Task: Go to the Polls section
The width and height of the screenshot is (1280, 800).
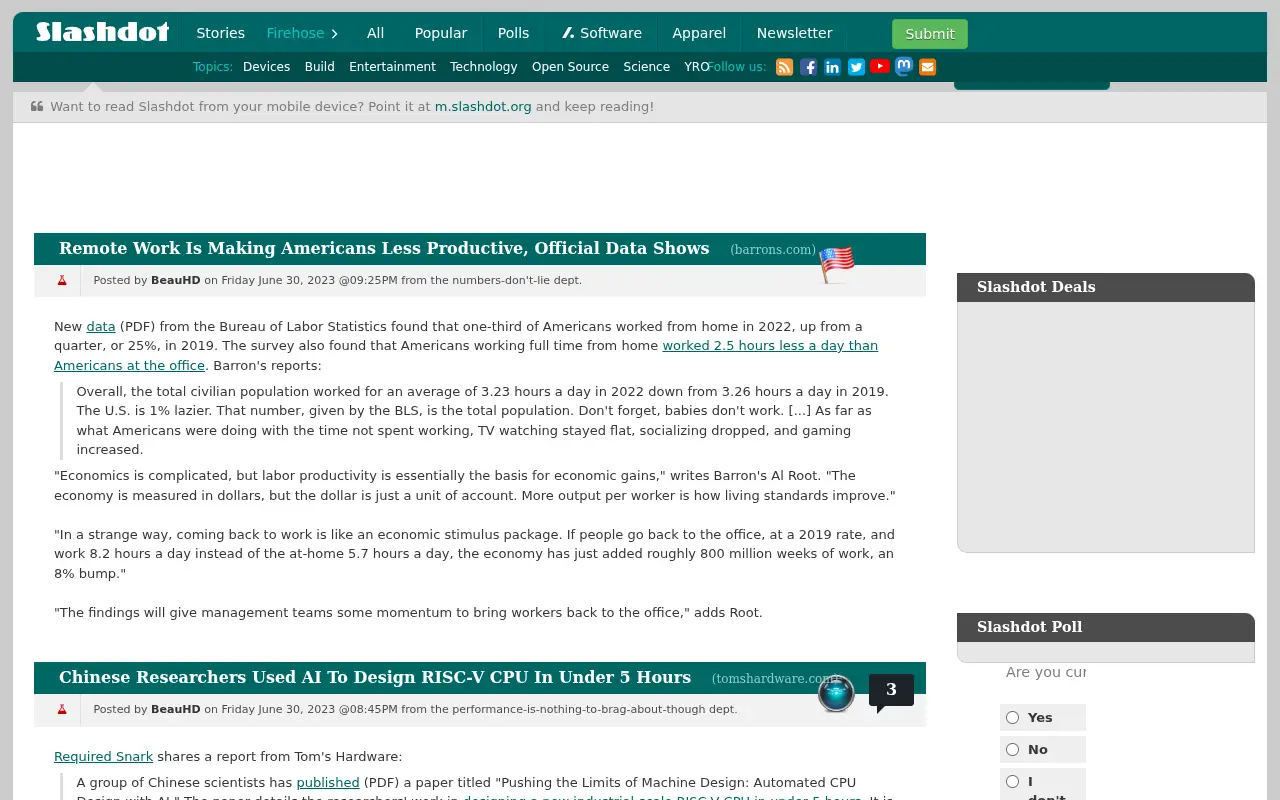Action: click(x=513, y=33)
